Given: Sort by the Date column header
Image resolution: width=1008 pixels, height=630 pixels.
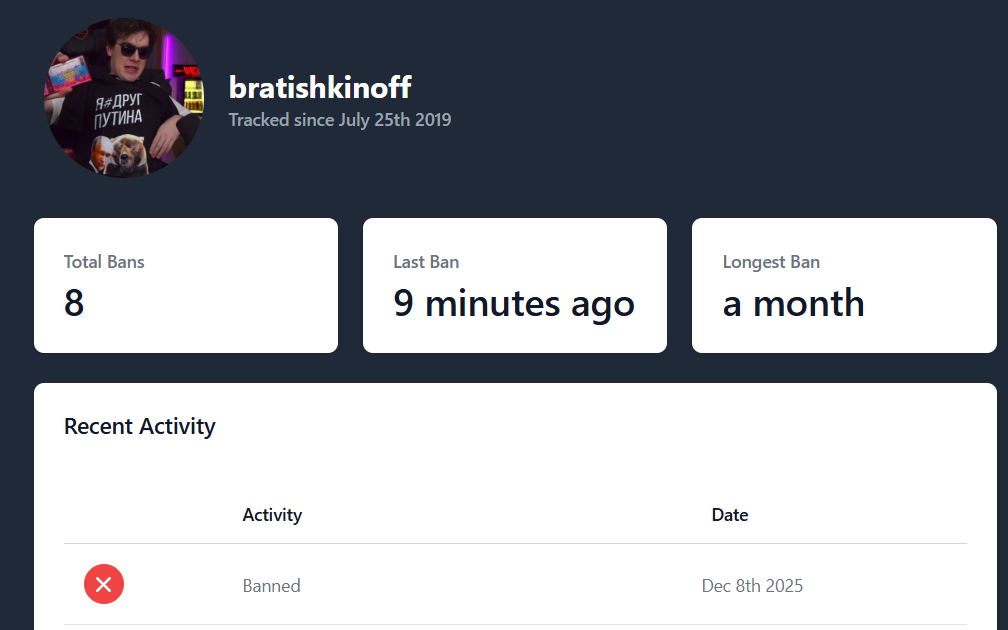Looking at the screenshot, I should pyautogui.click(x=730, y=515).
